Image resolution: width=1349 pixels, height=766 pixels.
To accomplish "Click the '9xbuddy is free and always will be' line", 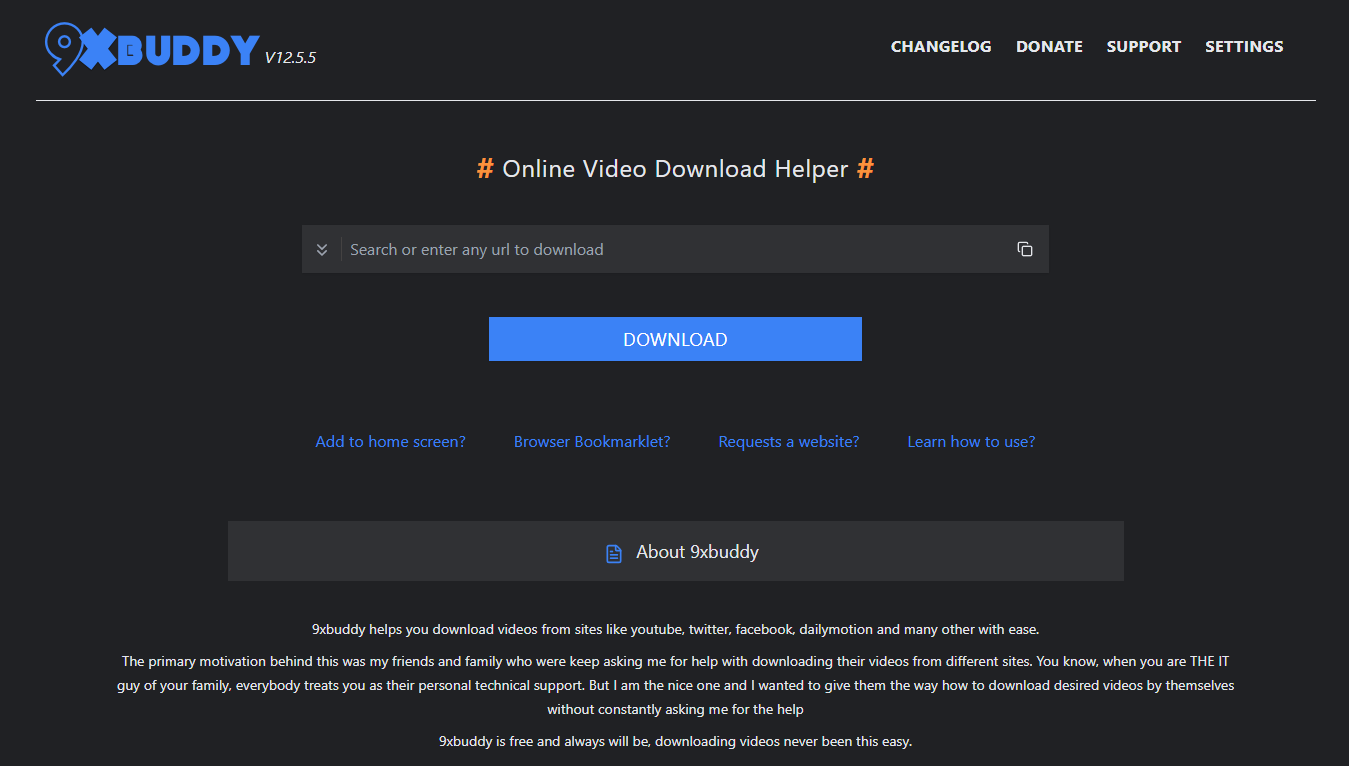I will tap(676, 741).
